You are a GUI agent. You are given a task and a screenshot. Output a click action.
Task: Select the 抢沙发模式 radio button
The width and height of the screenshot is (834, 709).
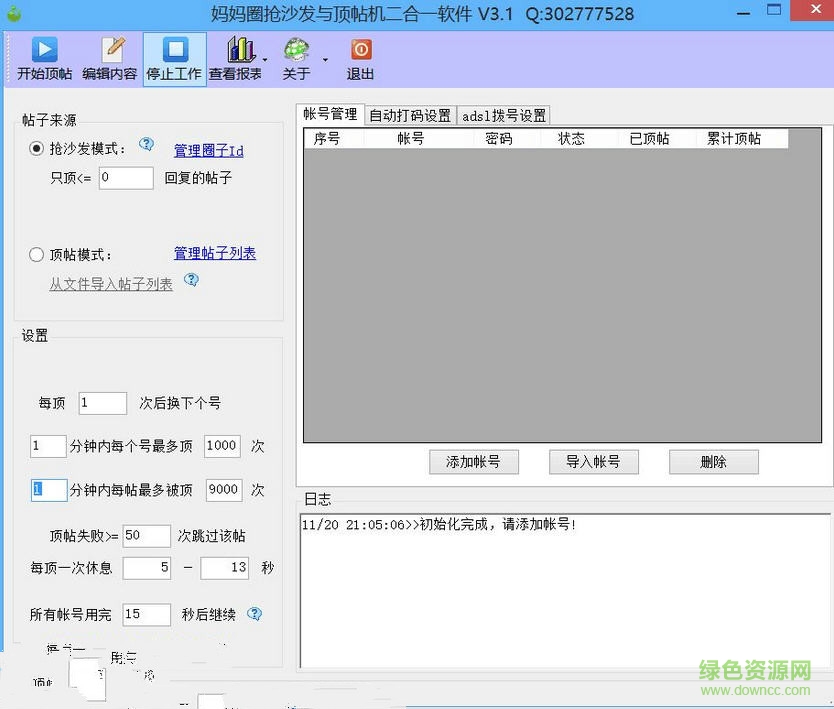(x=35, y=149)
